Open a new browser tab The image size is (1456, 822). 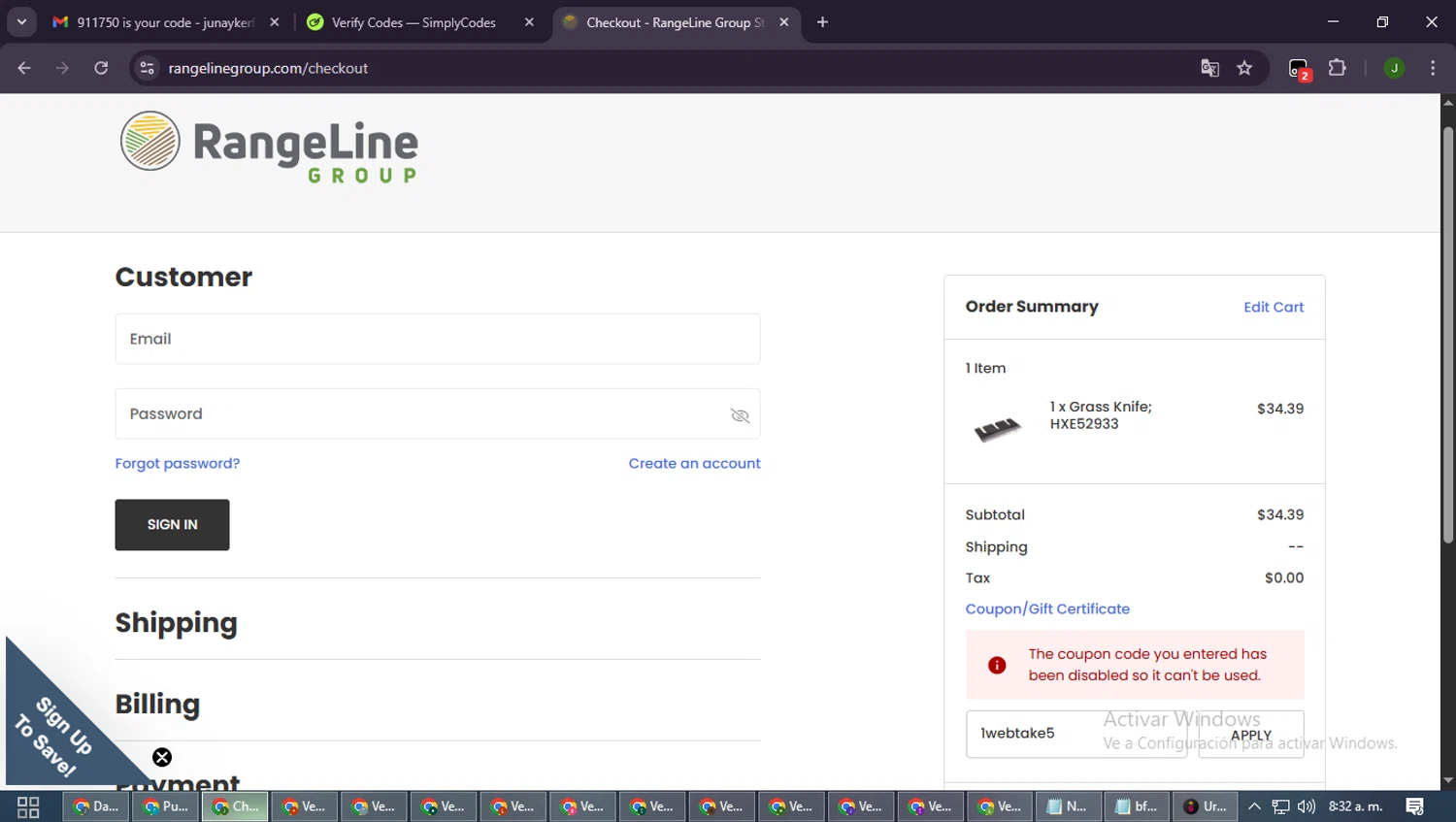click(822, 21)
